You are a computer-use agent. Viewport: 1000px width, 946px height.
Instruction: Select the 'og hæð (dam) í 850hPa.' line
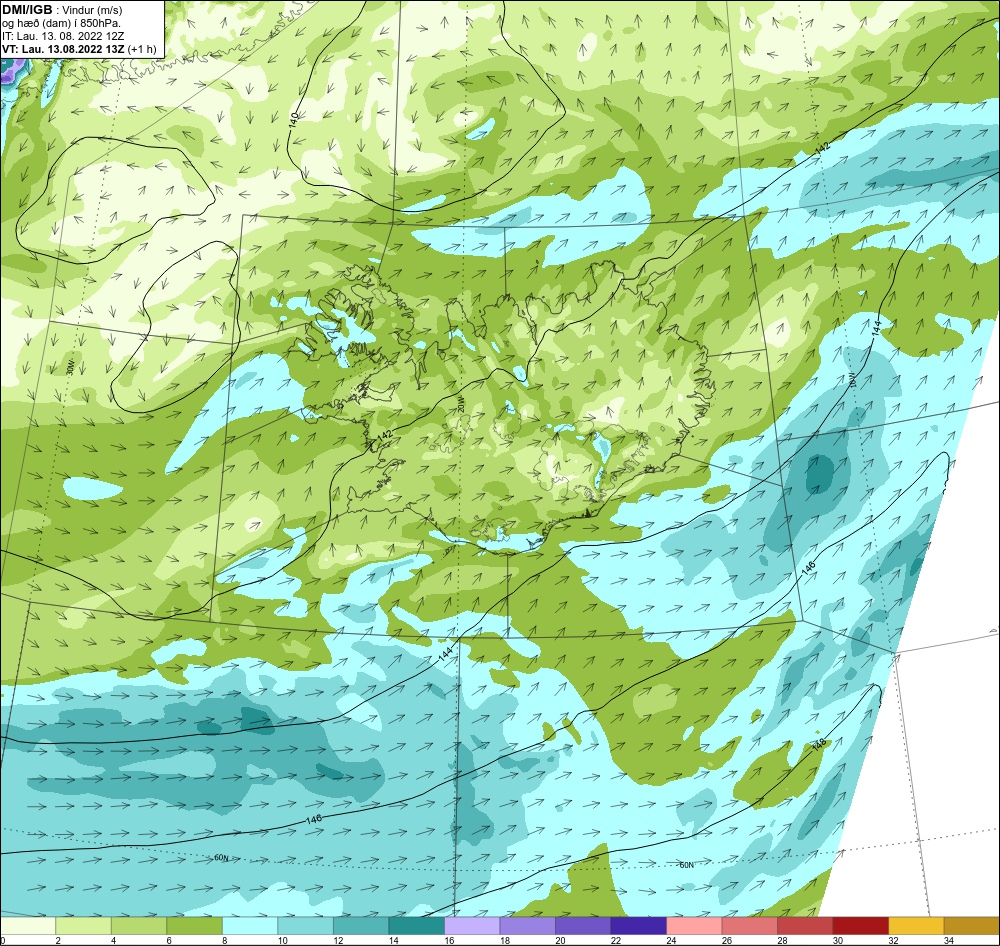point(62,23)
